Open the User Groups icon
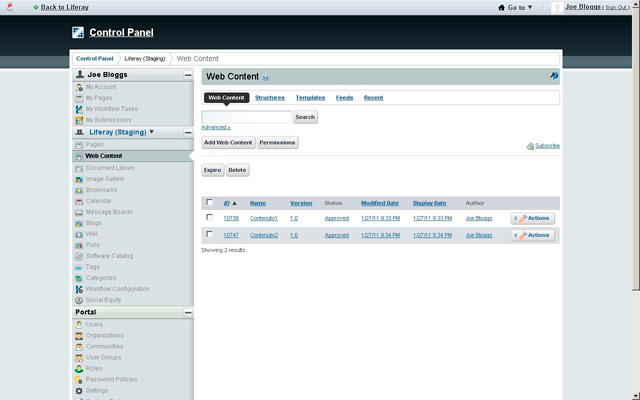The width and height of the screenshot is (640, 400). (x=79, y=358)
